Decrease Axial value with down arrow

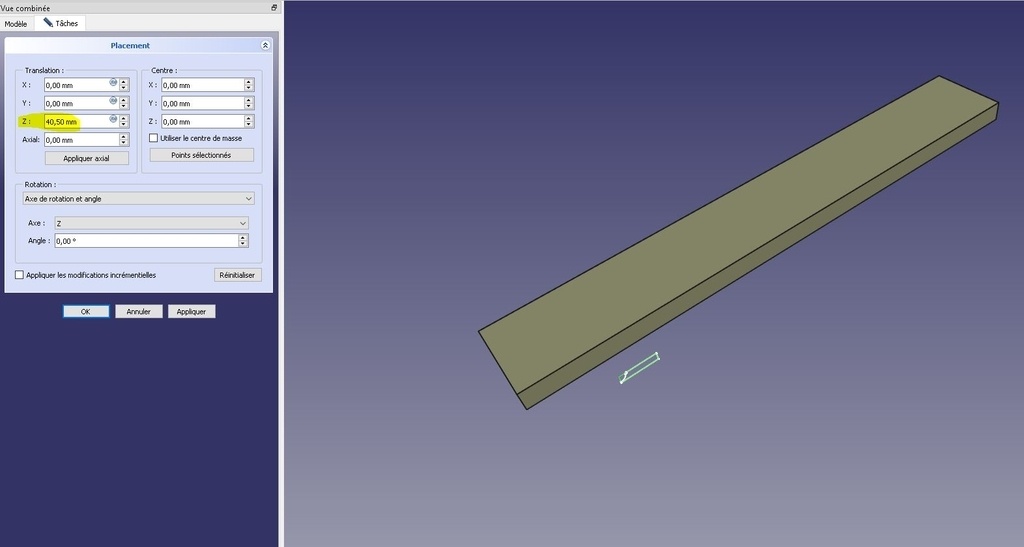click(124, 143)
